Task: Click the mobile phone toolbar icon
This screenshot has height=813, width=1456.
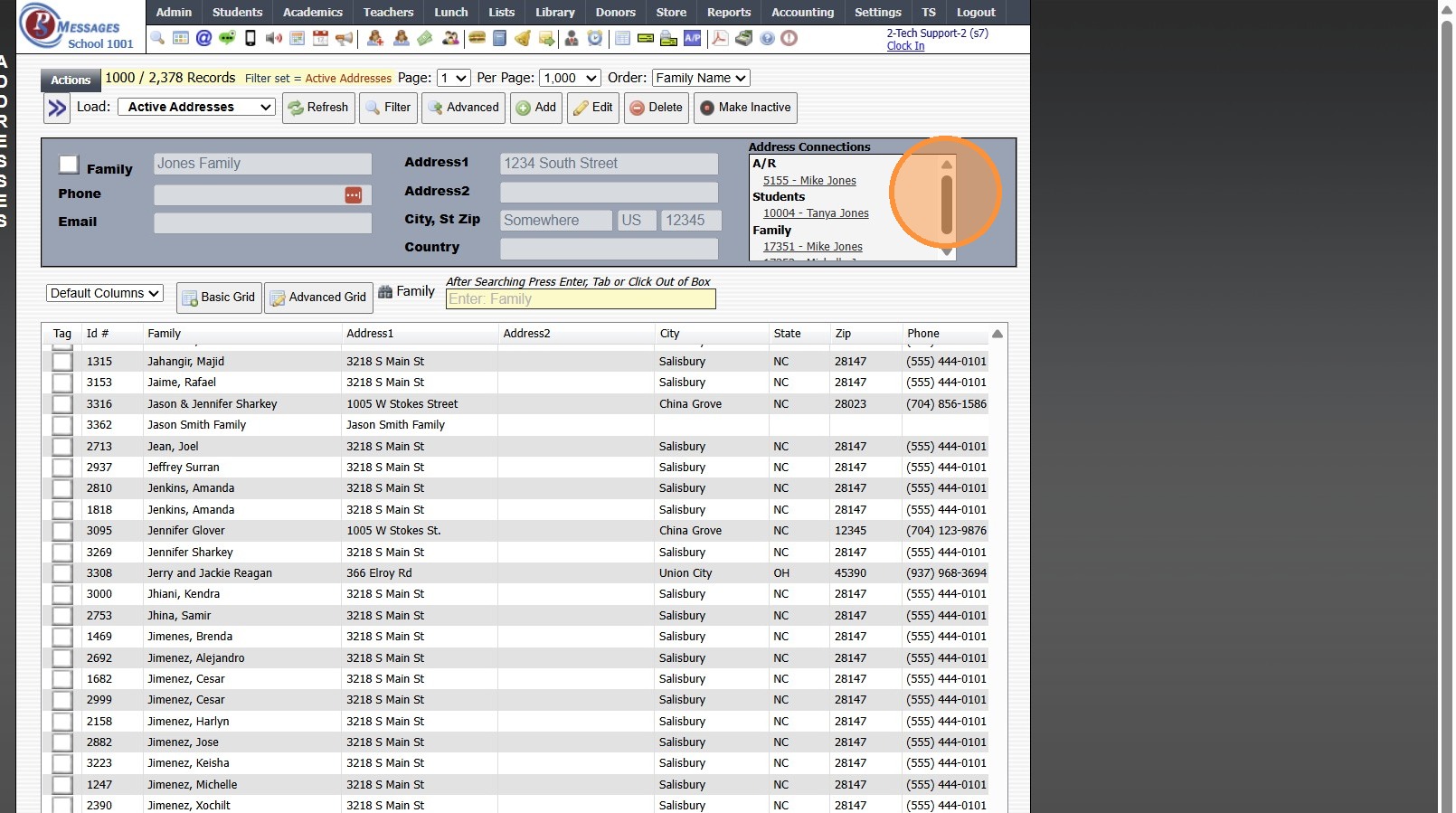Action: coord(251,38)
